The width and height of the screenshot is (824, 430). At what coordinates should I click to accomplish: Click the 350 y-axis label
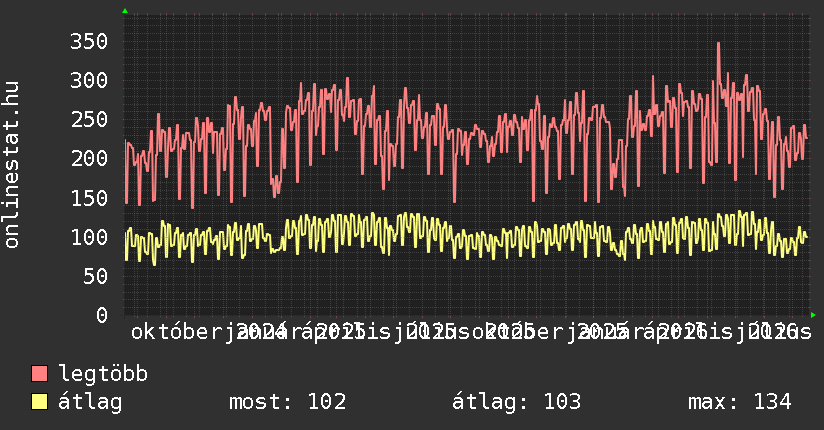pyautogui.click(x=89, y=41)
